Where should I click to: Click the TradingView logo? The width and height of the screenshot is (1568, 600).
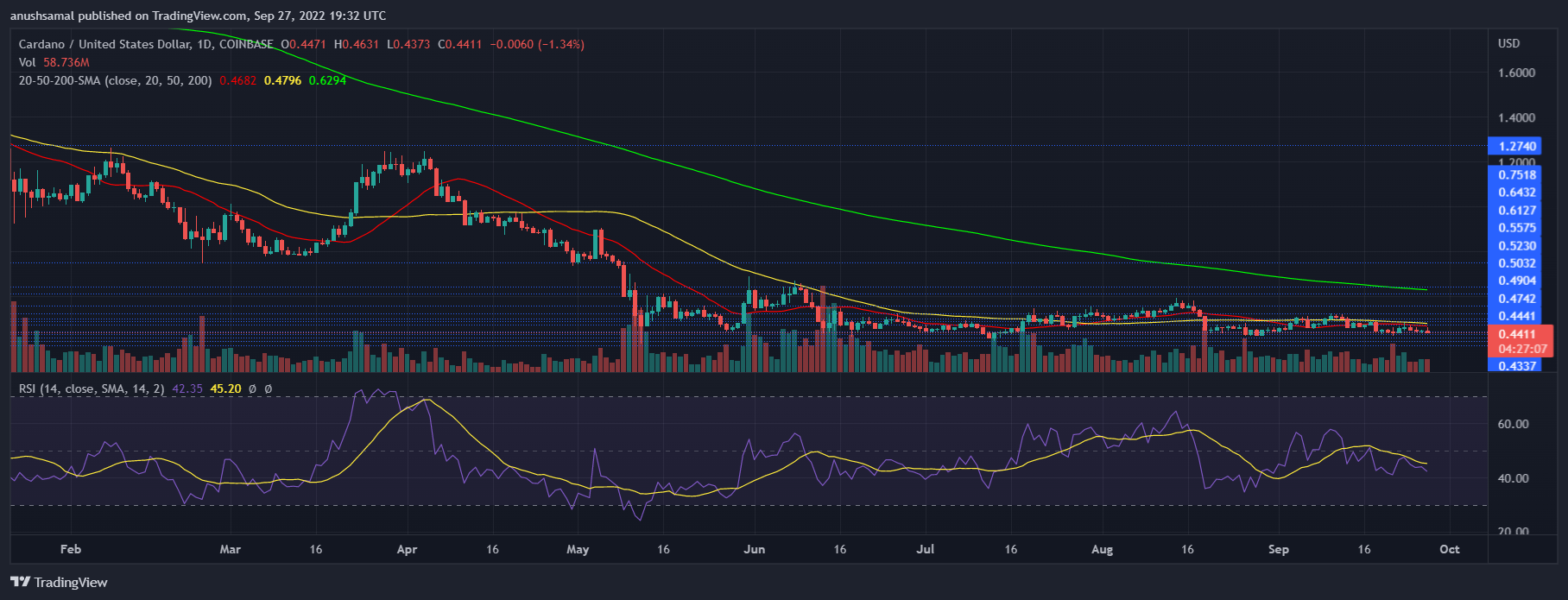[x=59, y=582]
